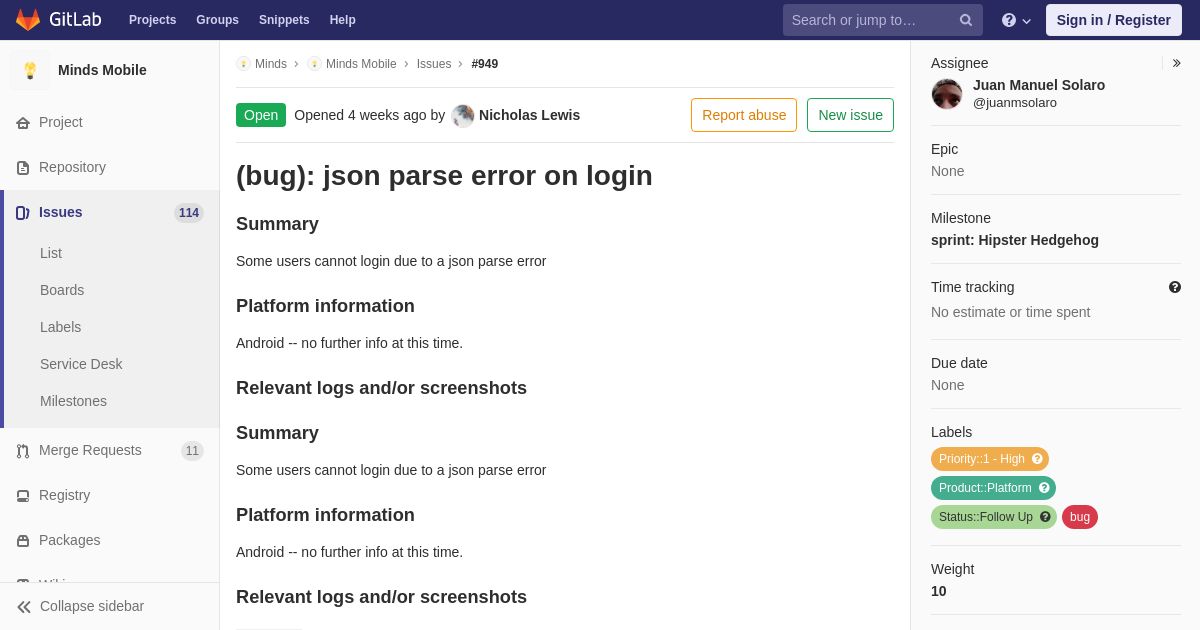Open the Service Desk sidebar item
This screenshot has height=630, width=1200.
point(81,364)
